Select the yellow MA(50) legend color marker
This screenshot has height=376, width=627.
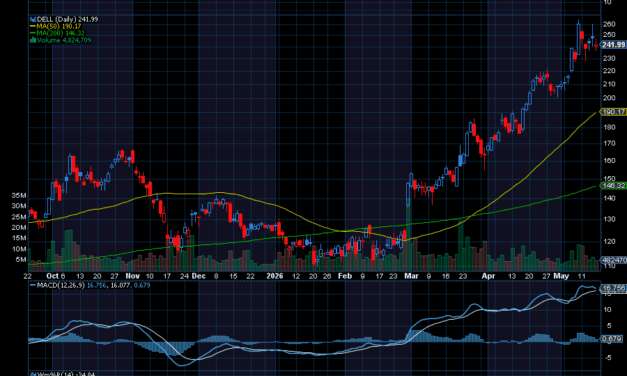[x=33, y=26]
